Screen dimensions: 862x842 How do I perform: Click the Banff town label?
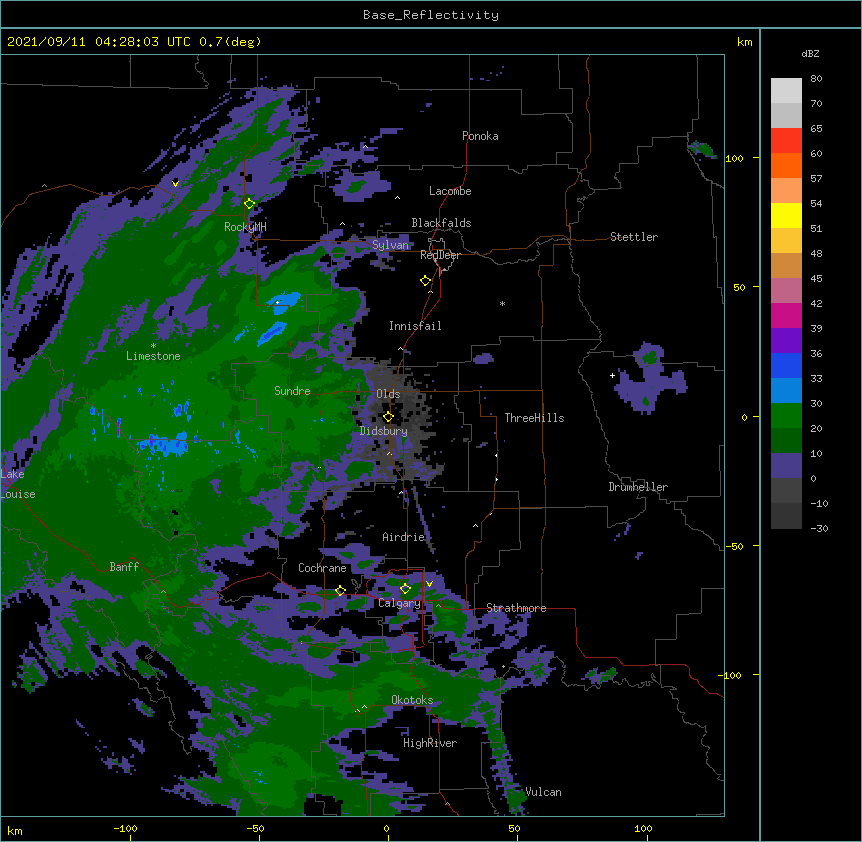(124, 567)
